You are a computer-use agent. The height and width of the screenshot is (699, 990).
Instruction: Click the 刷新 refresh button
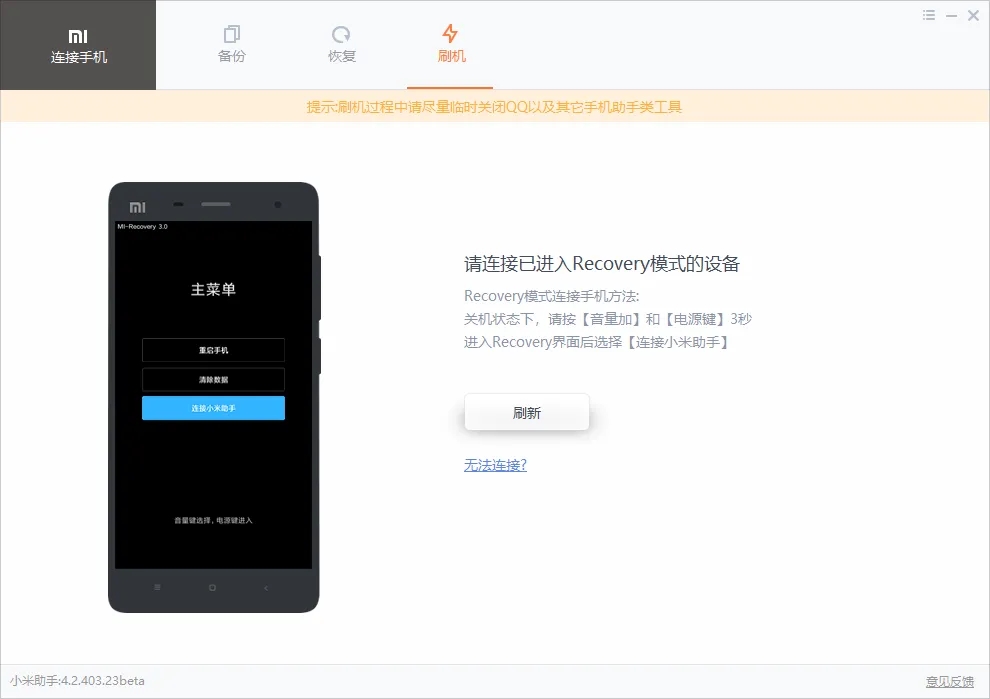click(526, 411)
